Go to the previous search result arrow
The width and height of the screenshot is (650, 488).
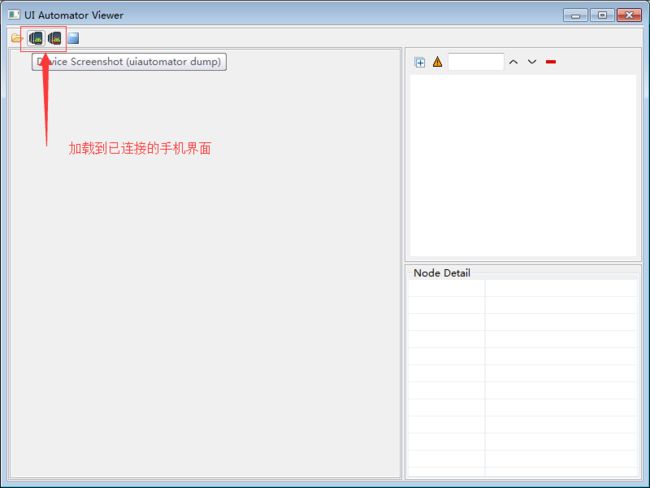[x=514, y=62]
